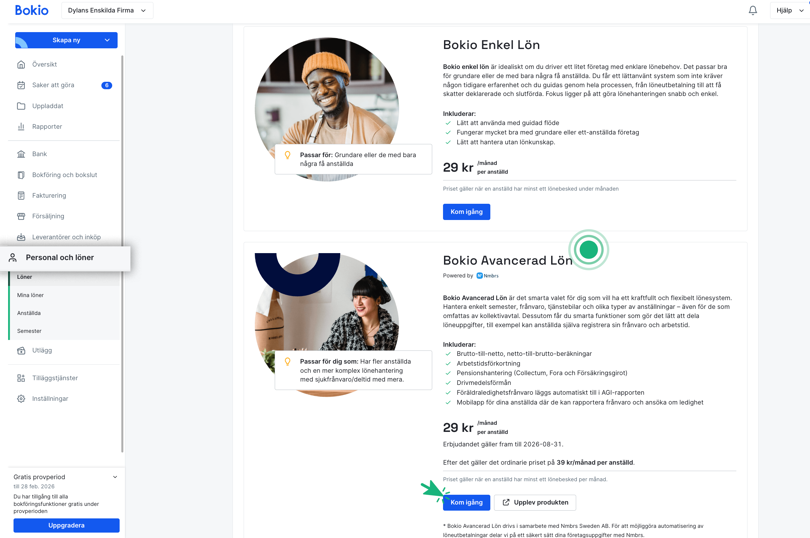The width and height of the screenshot is (810, 538).
Task: Click the Översikt home icon
Action: click(x=21, y=65)
